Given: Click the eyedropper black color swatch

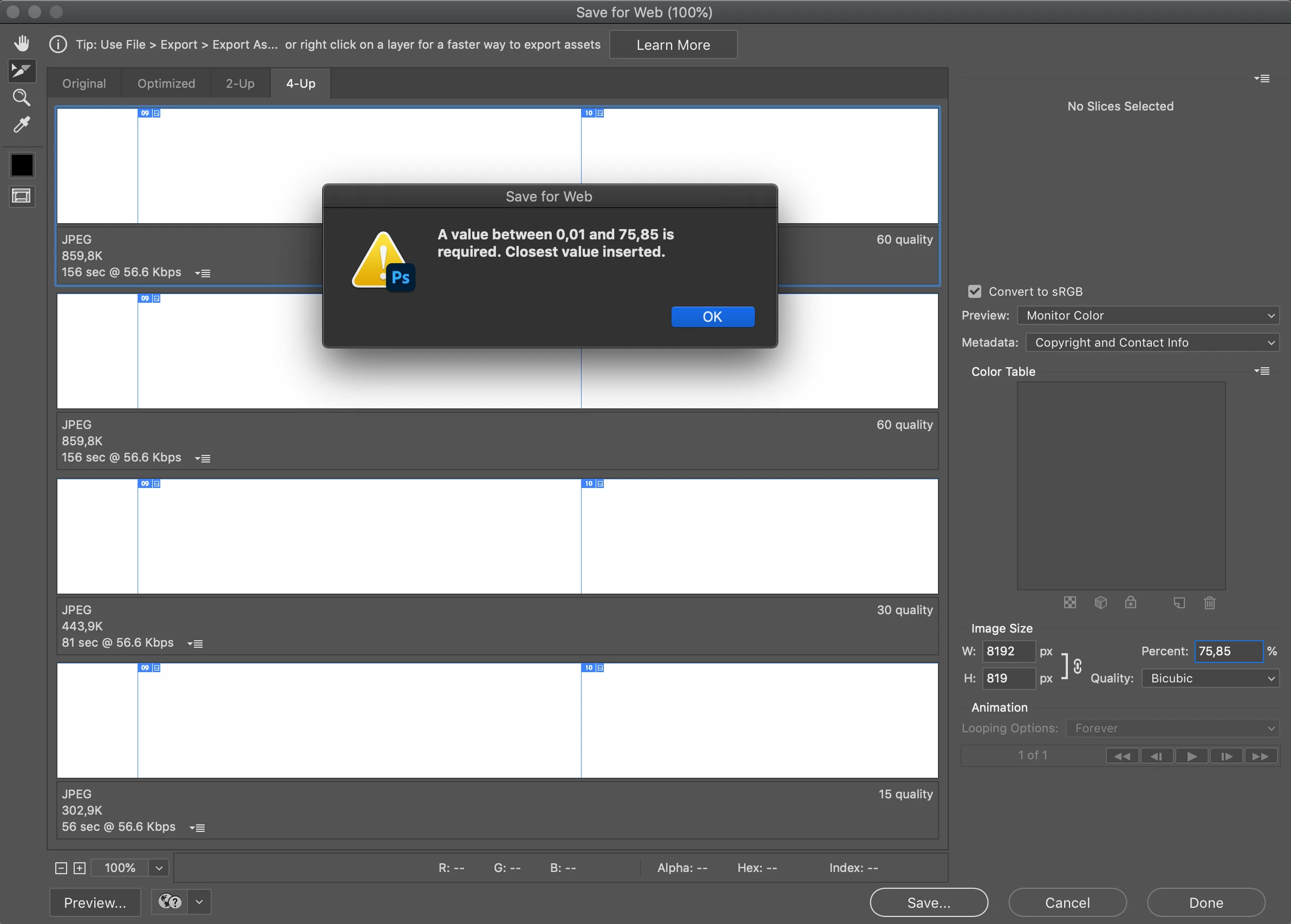Looking at the screenshot, I should 22,166.
